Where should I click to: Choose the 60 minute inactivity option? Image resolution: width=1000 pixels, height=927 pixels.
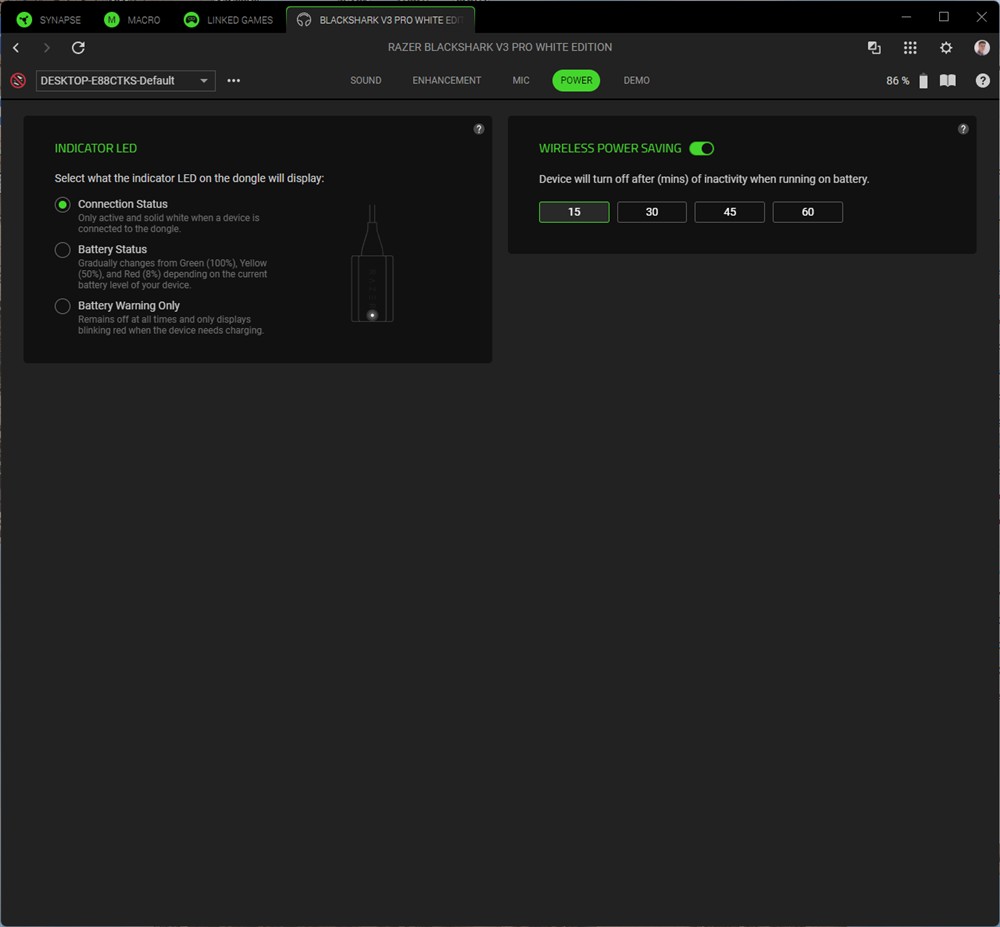808,212
